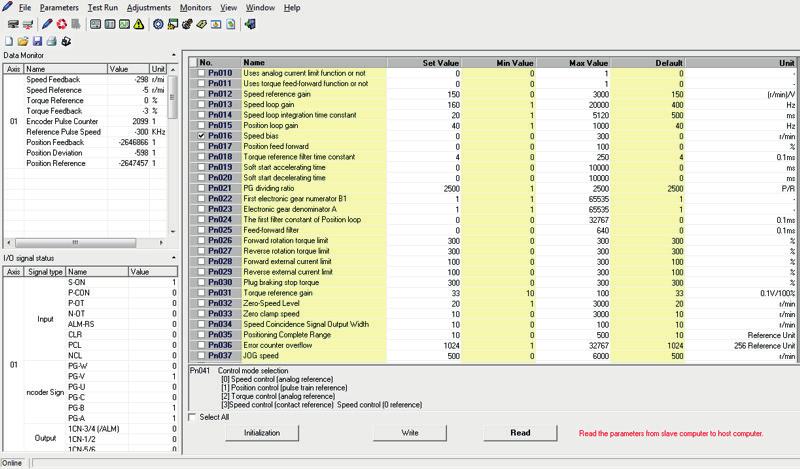The image size is (800, 469).
Task: Select Pn036 Error counter overflow set value 1024
Action: [424, 345]
